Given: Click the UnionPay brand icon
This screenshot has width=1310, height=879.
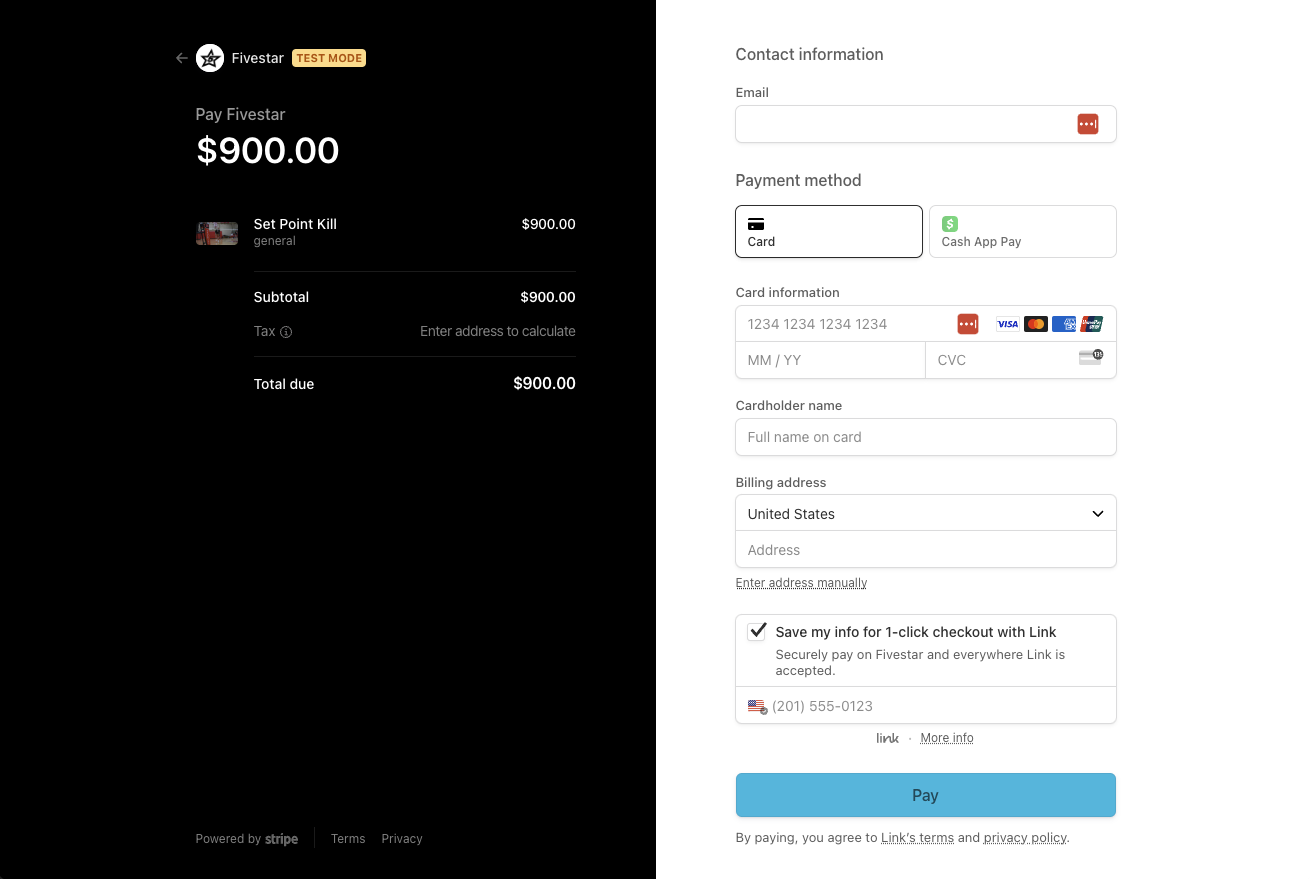Looking at the screenshot, I should (1091, 324).
